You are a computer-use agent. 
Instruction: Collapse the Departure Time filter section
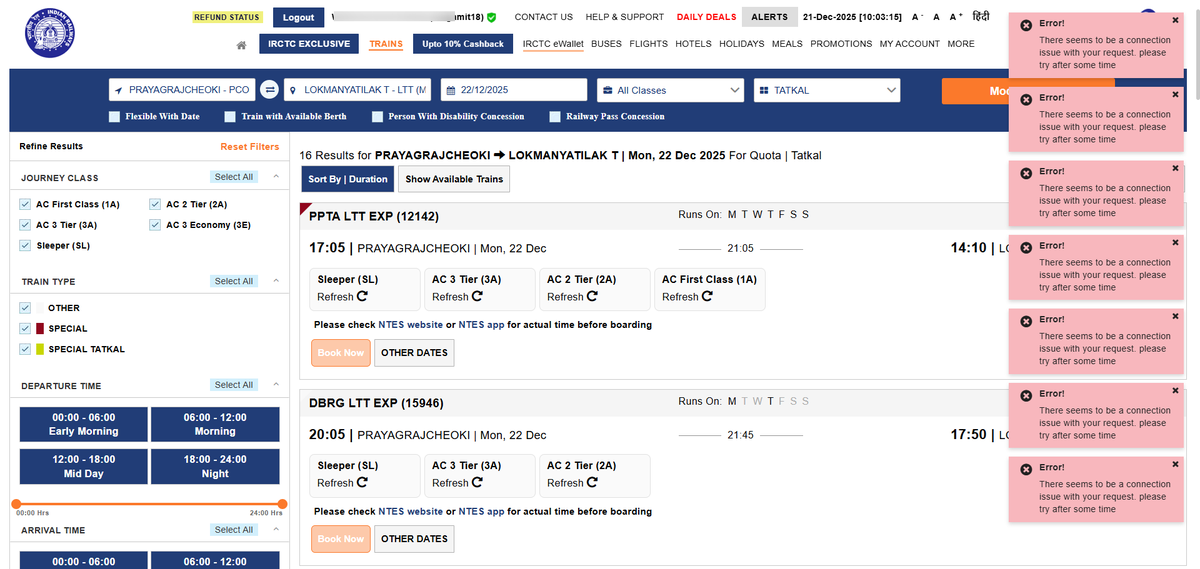pyautogui.click(x=276, y=385)
